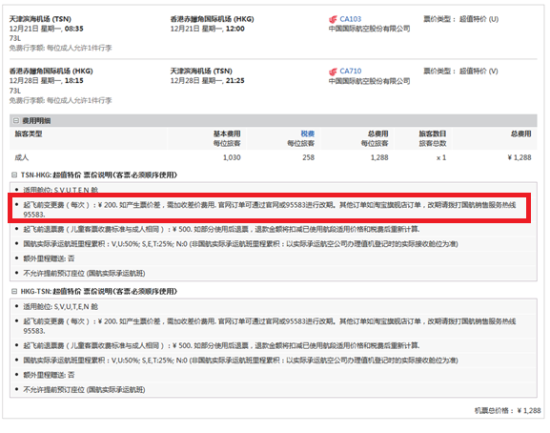Click 中国国际航空股份有限公司 under CA103
Viewport: 550px width, 433px height.
point(369,29)
